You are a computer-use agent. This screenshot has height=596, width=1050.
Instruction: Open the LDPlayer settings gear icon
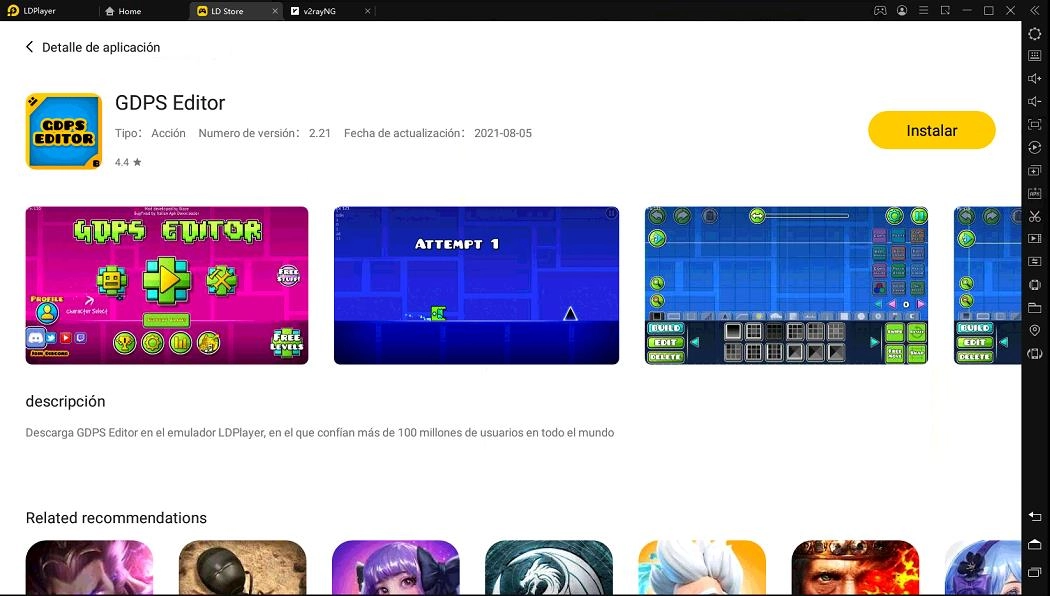click(x=1035, y=33)
